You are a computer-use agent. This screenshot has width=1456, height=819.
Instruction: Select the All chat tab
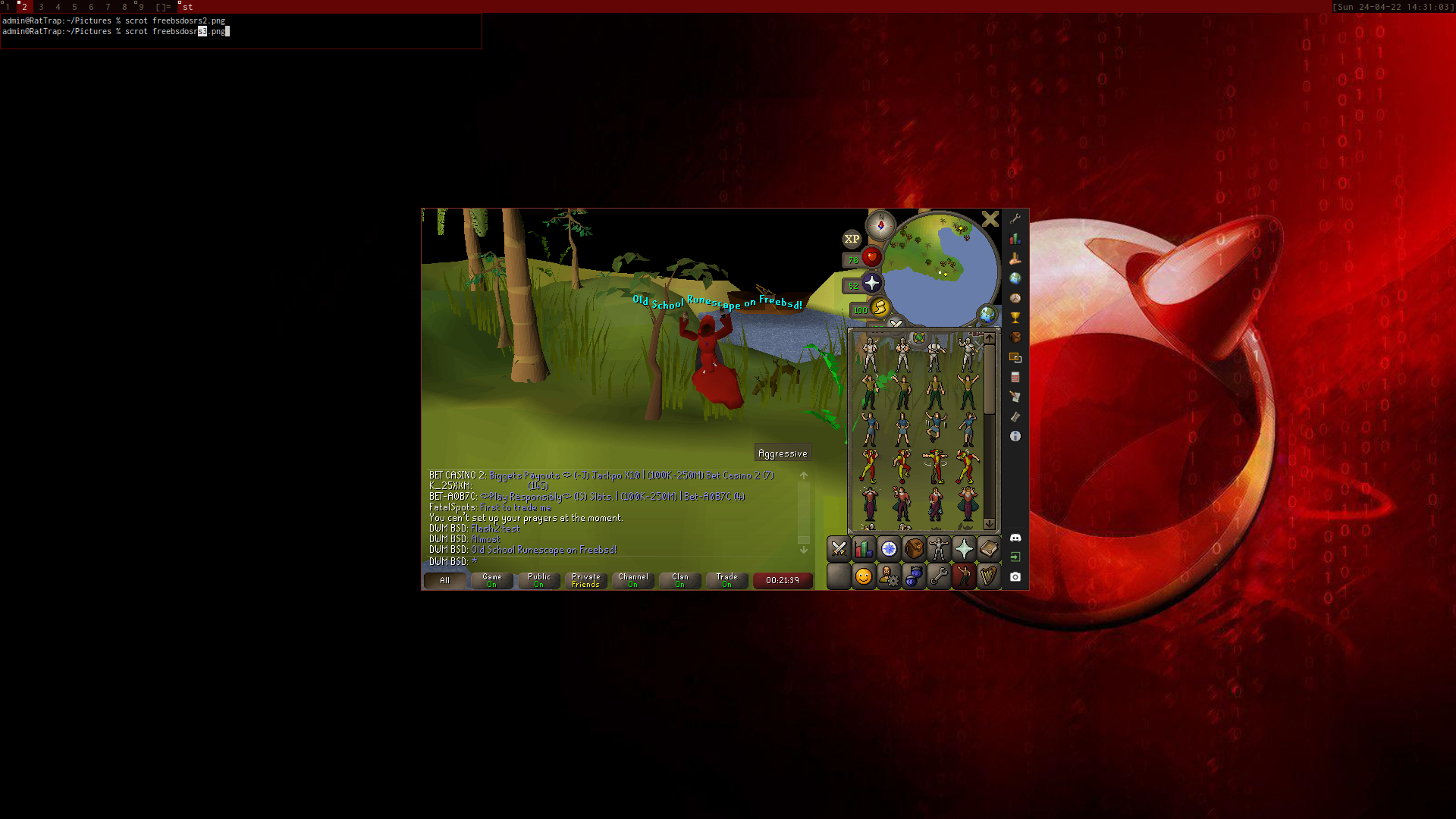444,581
